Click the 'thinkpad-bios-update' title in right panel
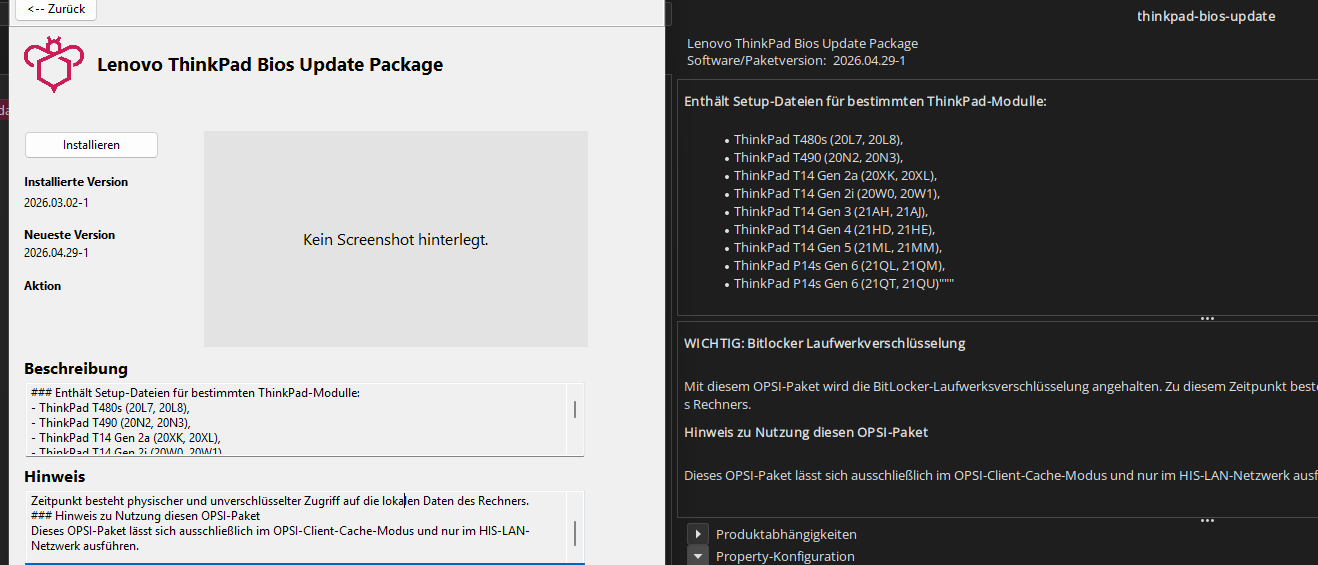This screenshot has width=1318, height=565. (1206, 16)
